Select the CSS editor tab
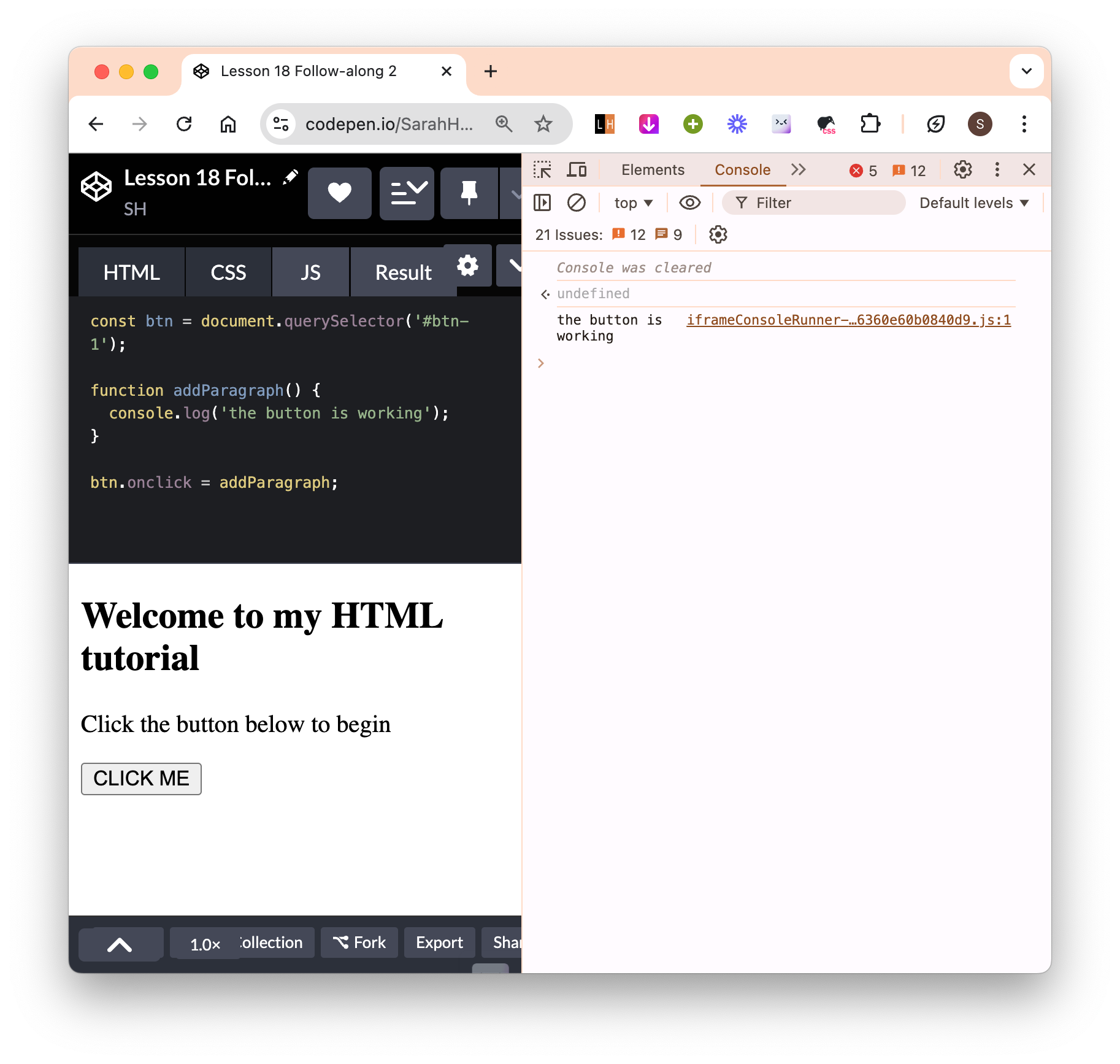Viewport: 1120px width, 1064px height. (228, 272)
